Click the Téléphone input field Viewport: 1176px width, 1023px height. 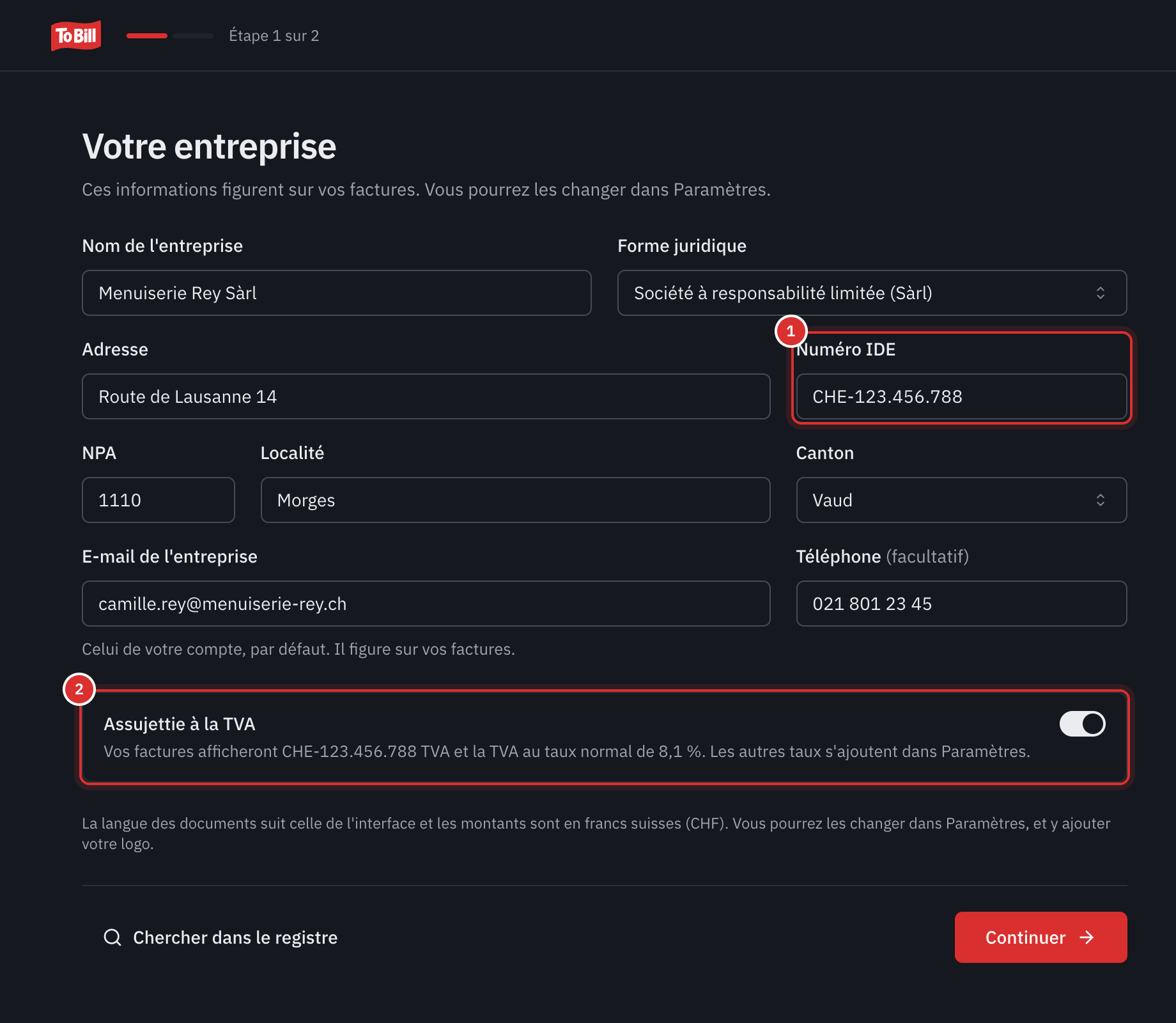click(961, 604)
